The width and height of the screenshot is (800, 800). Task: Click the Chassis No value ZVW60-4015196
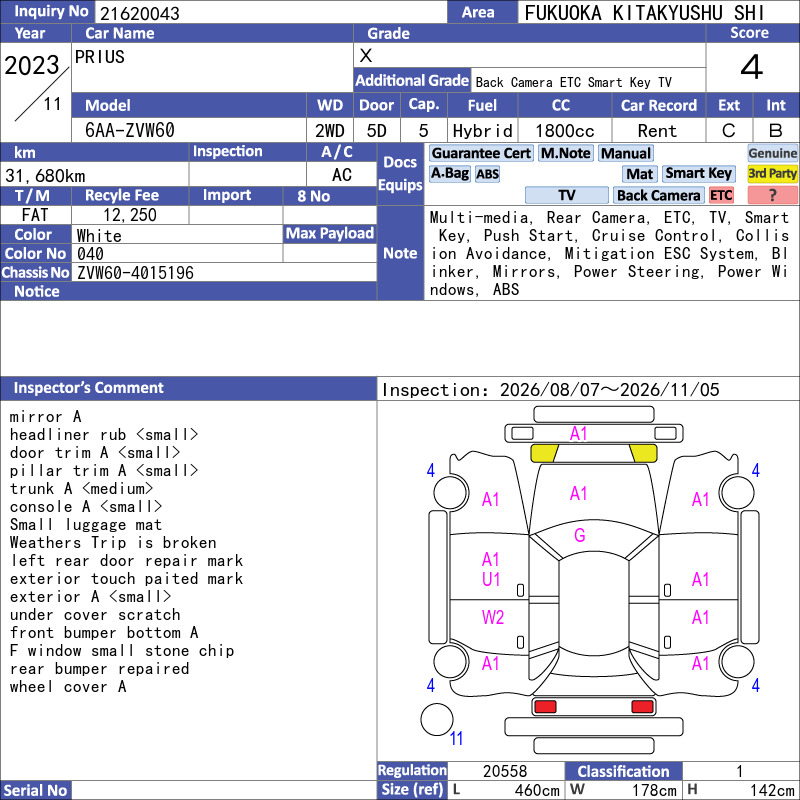click(135, 273)
